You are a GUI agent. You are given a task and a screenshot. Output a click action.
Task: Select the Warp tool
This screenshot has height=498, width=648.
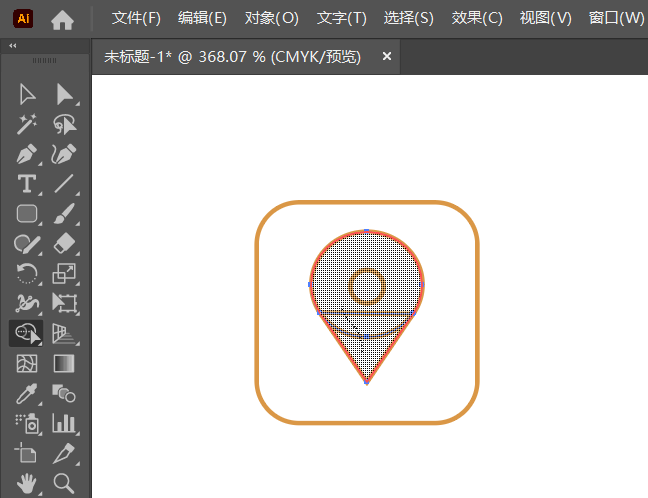tap(27, 303)
